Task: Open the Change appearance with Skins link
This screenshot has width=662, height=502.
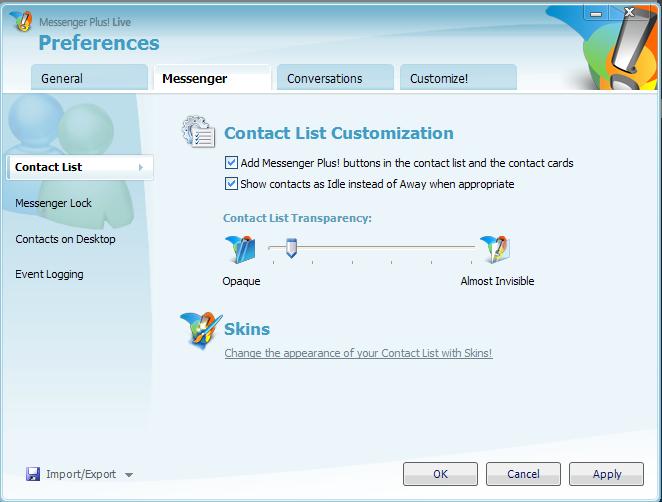Action: click(x=358, y=353)
